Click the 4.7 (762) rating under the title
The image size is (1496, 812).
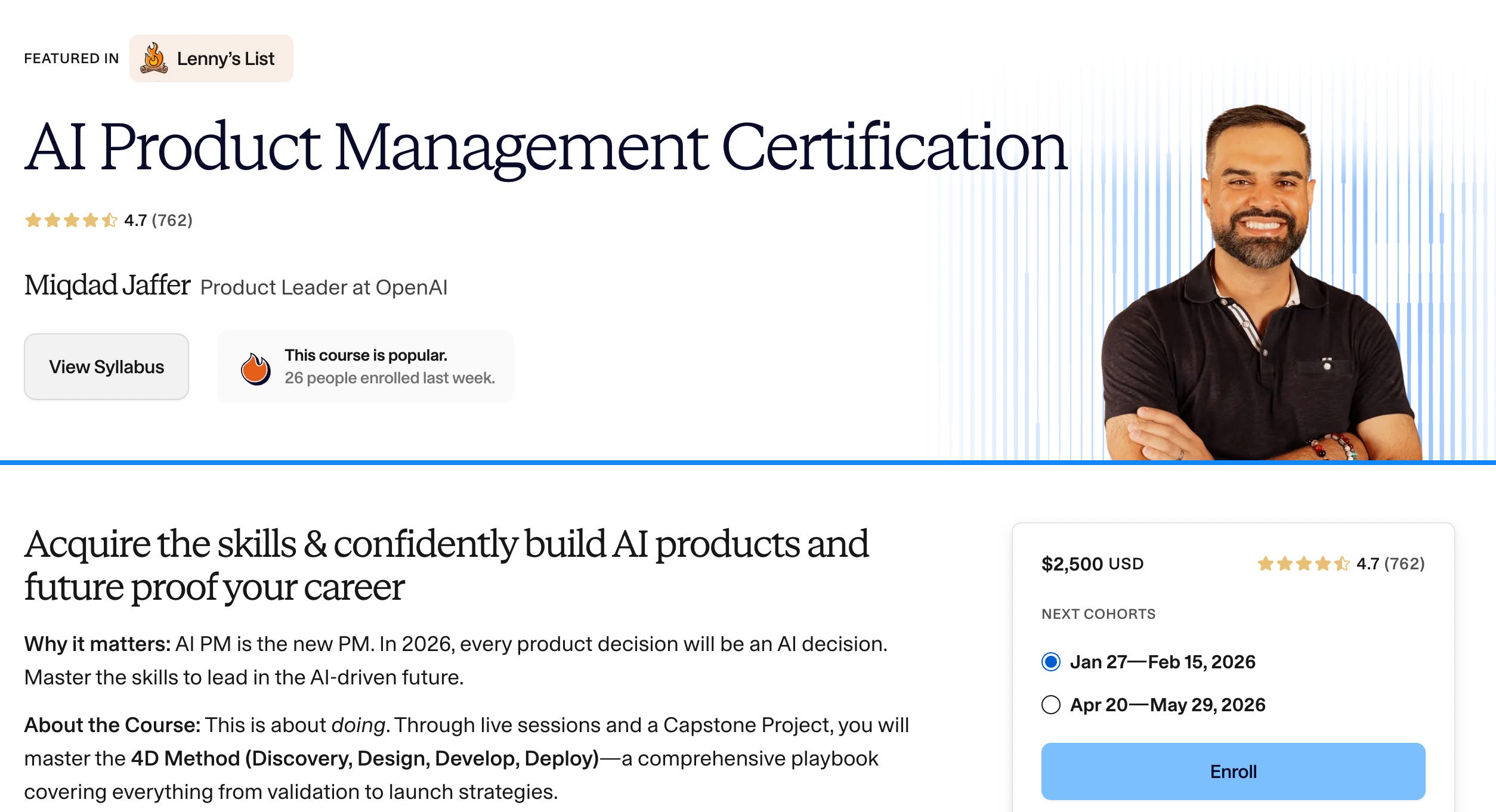click(x=158, y=221)
